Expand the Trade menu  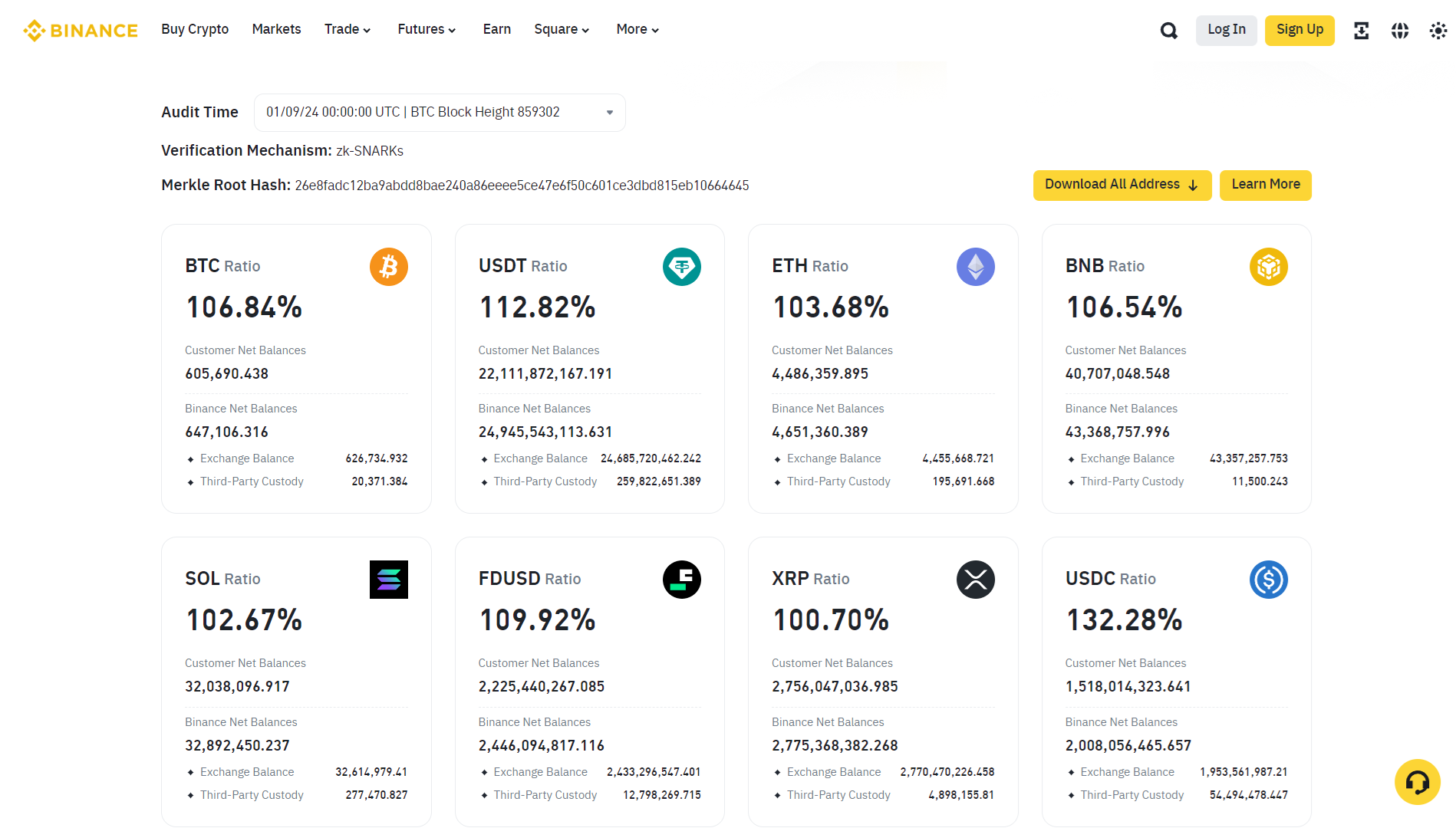point(348,29)
